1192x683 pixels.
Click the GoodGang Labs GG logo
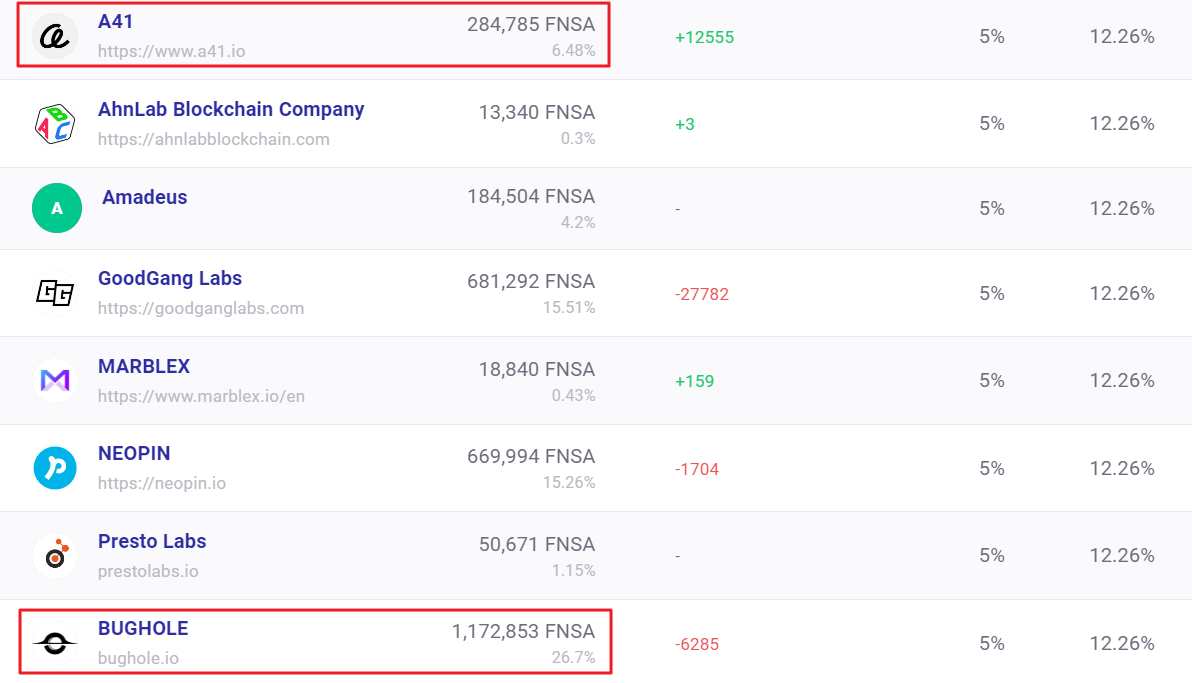click(55, 292)
